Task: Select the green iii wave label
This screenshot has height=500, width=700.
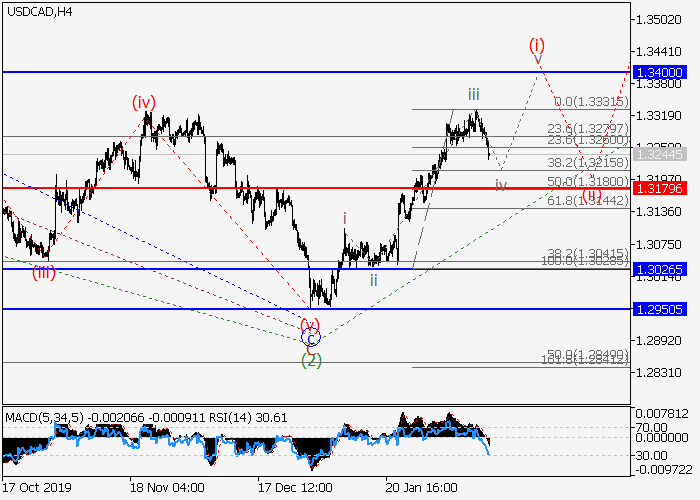Action: (473, 95)
